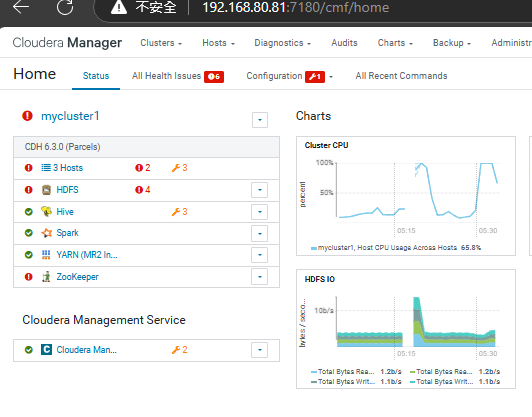Open the mycluster1 cluster link
The image size is (532, 417).
click(70, 116)
